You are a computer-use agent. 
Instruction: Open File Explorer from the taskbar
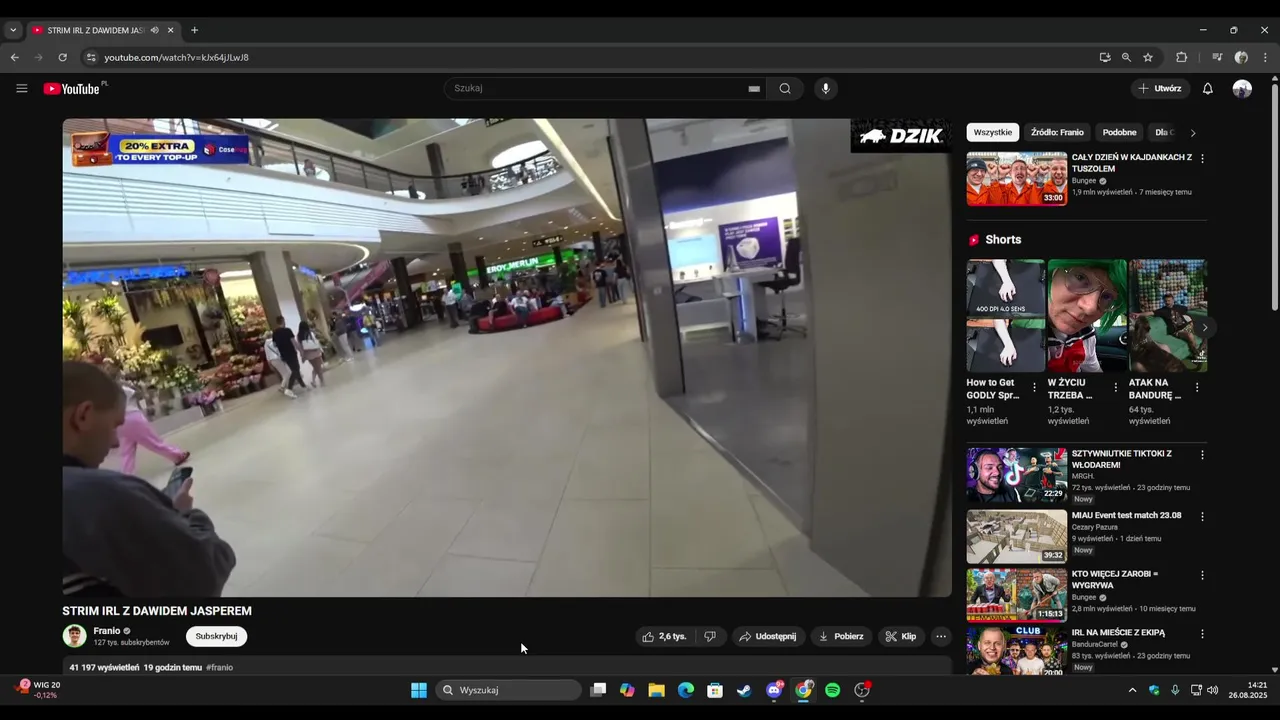(x=656, y=690)
